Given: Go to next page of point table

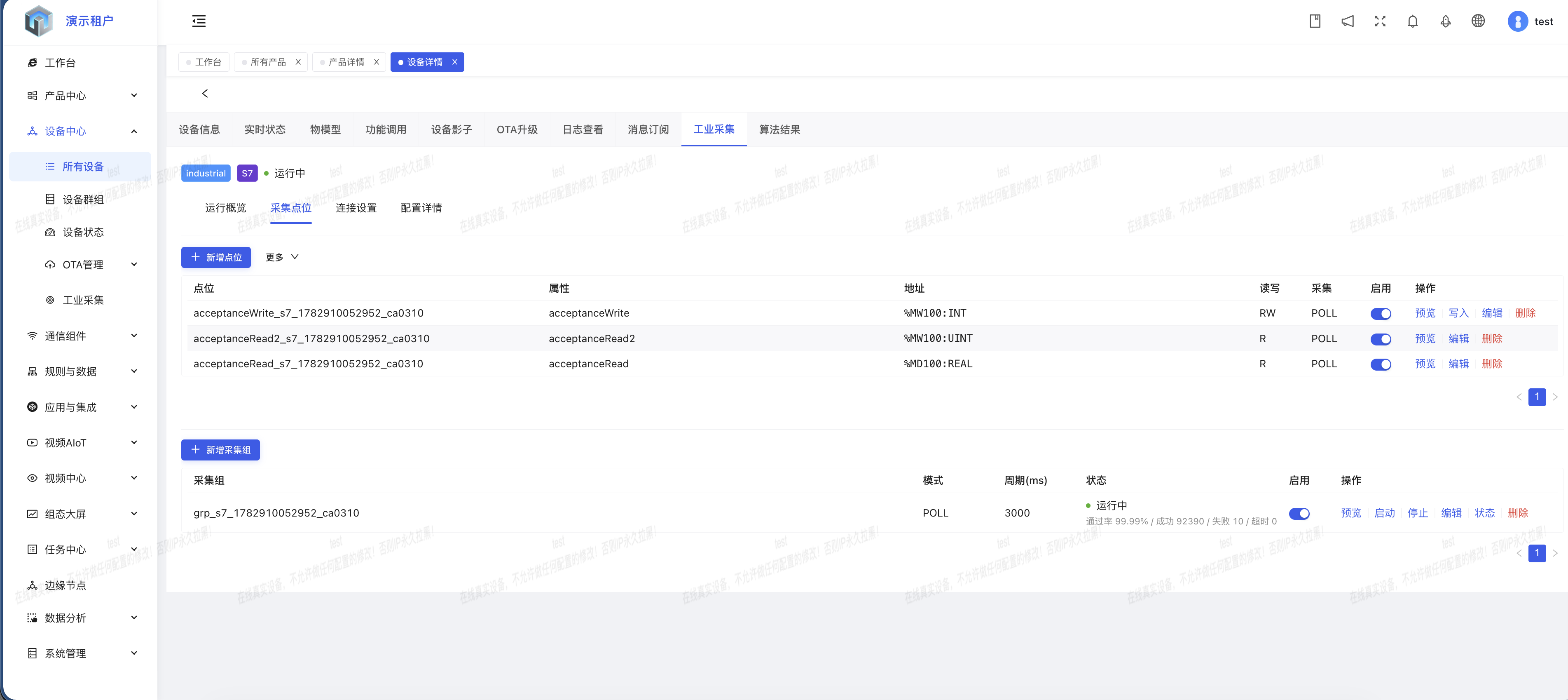Looking at the screenshot, I should 1555,397.
